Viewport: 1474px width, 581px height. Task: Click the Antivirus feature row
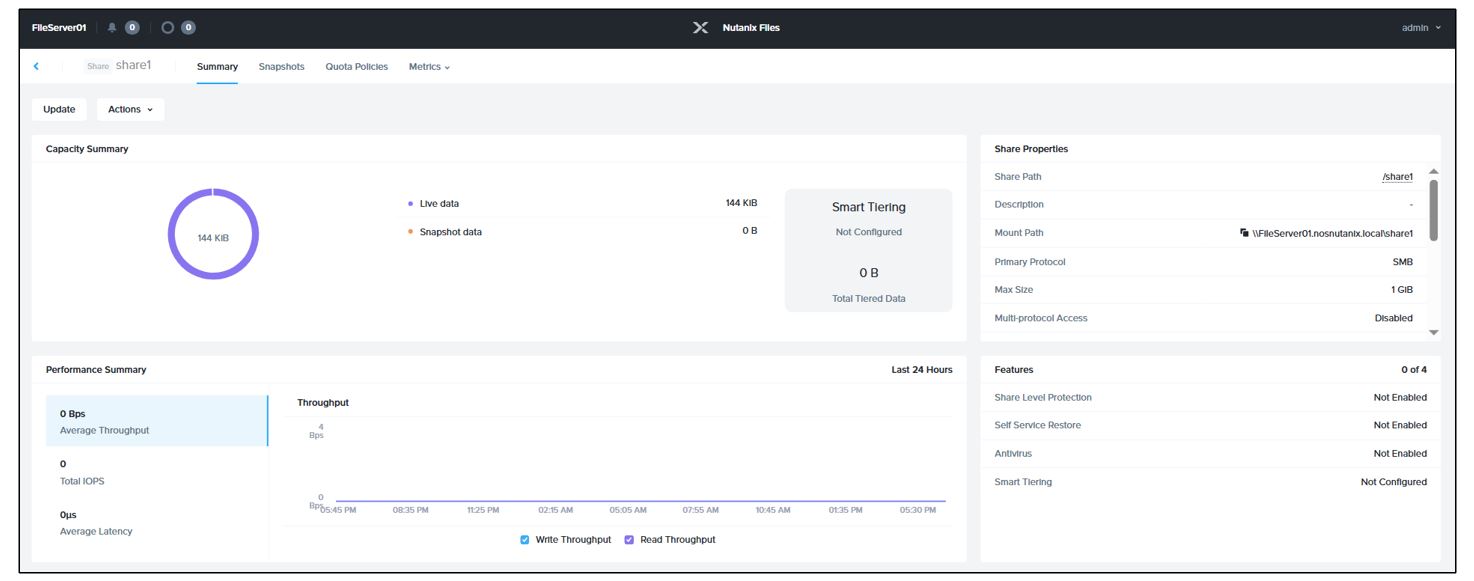[1210, 454]
